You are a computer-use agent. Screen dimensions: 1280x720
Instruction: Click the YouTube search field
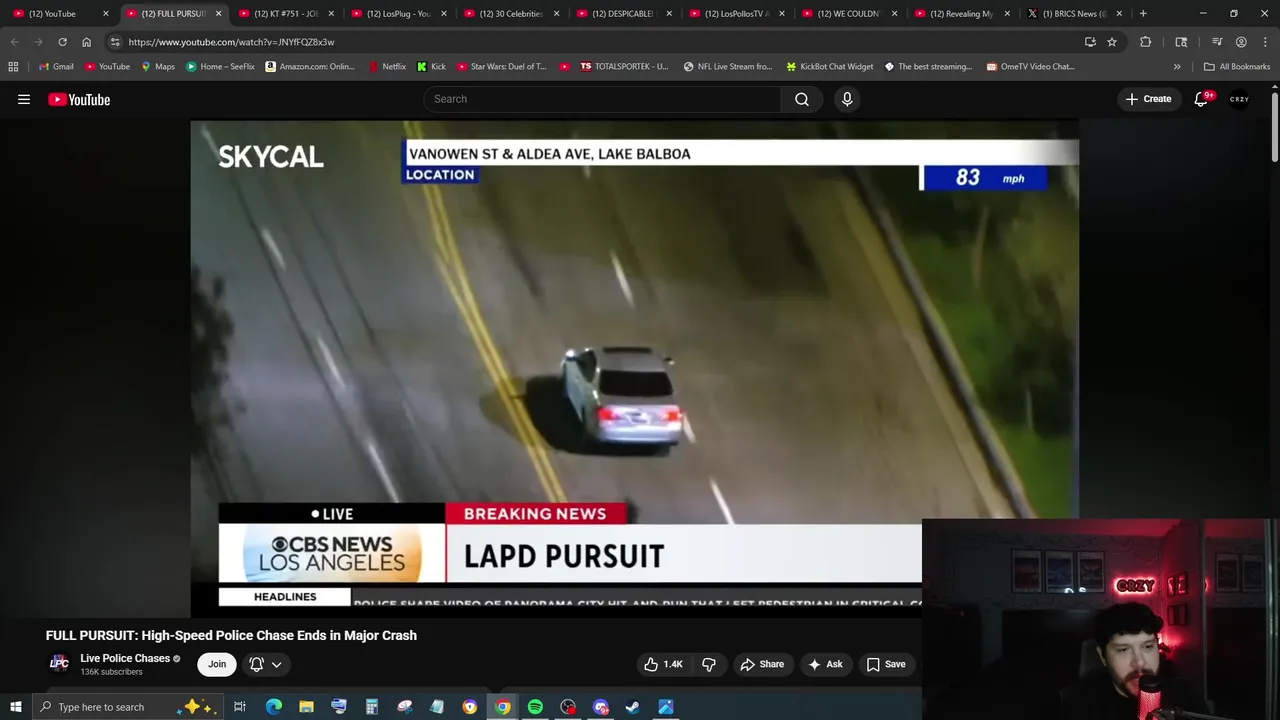603,99
